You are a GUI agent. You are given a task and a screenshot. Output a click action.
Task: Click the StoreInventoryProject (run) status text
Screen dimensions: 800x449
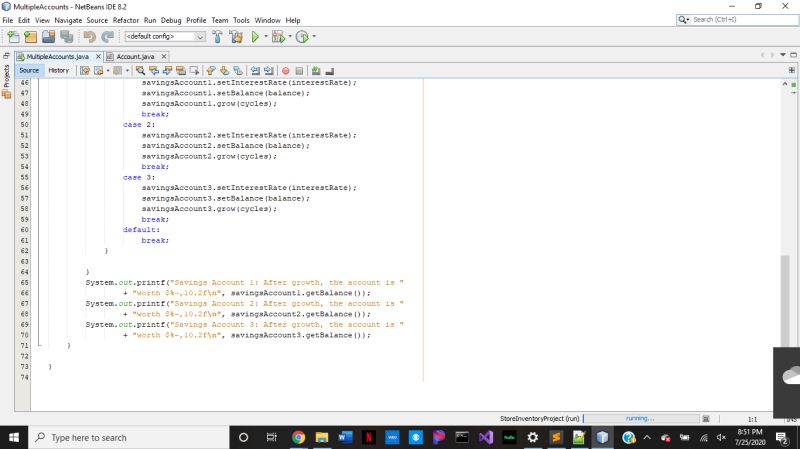click(x=539, y=418)
